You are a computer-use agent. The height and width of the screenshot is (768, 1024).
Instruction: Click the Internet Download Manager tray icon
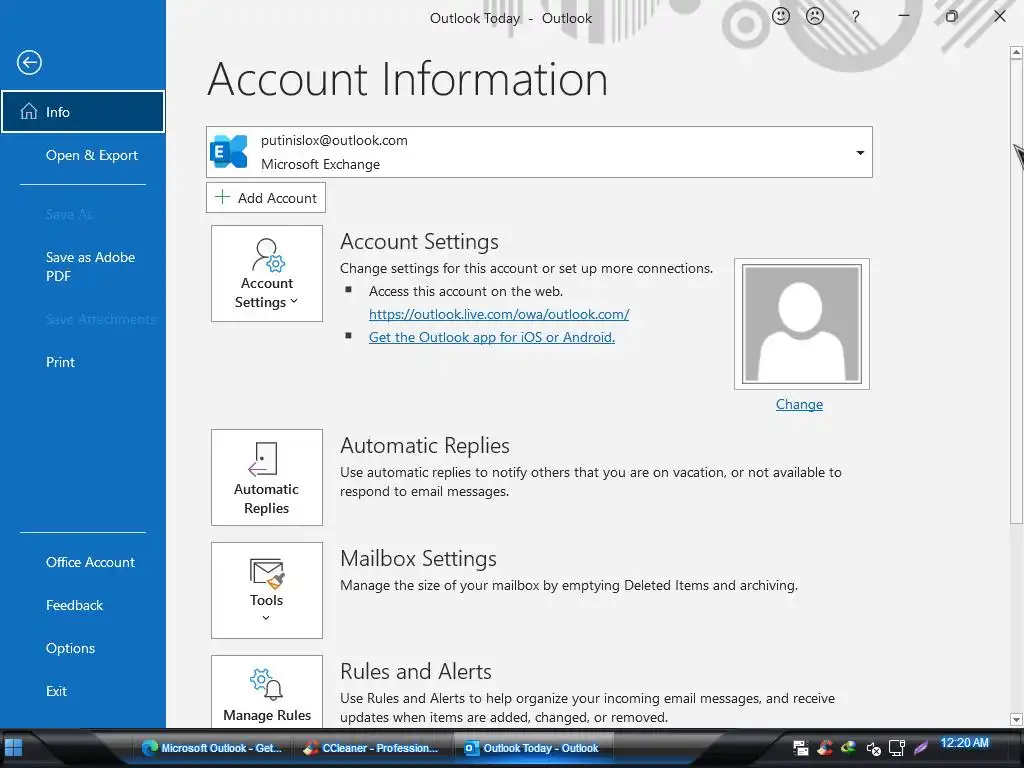pos(849,748)
